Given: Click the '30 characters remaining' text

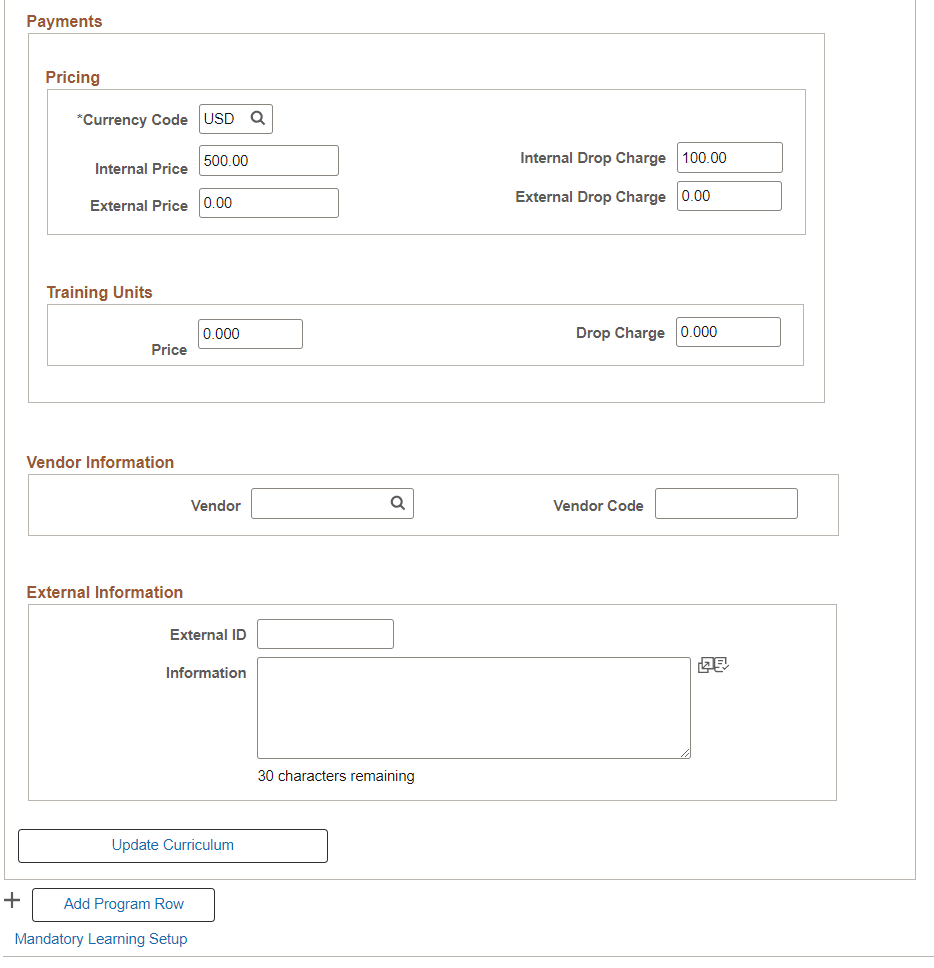Looking at the screenshot, I should (x=336, y=776).
